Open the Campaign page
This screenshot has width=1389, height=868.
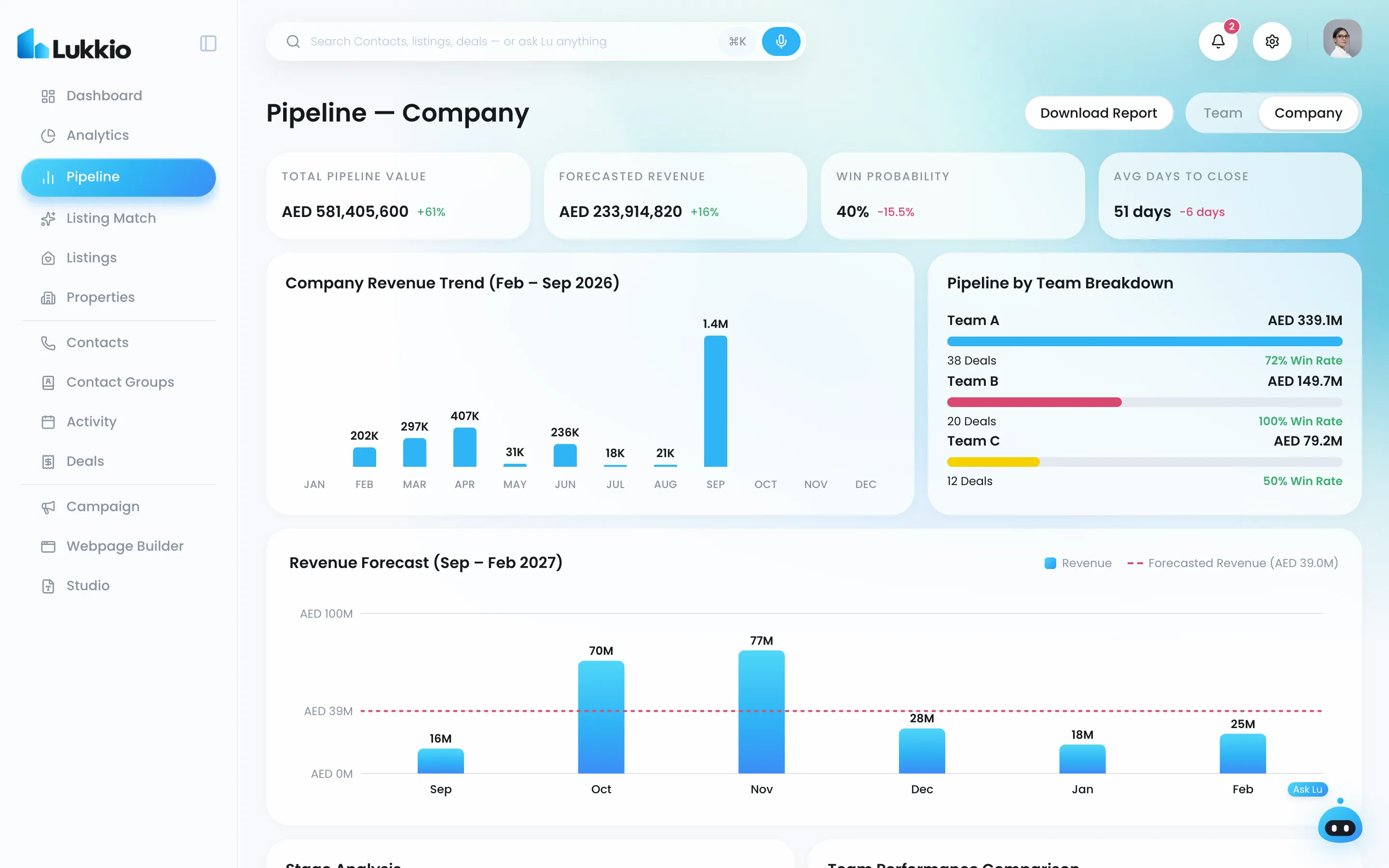pos(119,507)
